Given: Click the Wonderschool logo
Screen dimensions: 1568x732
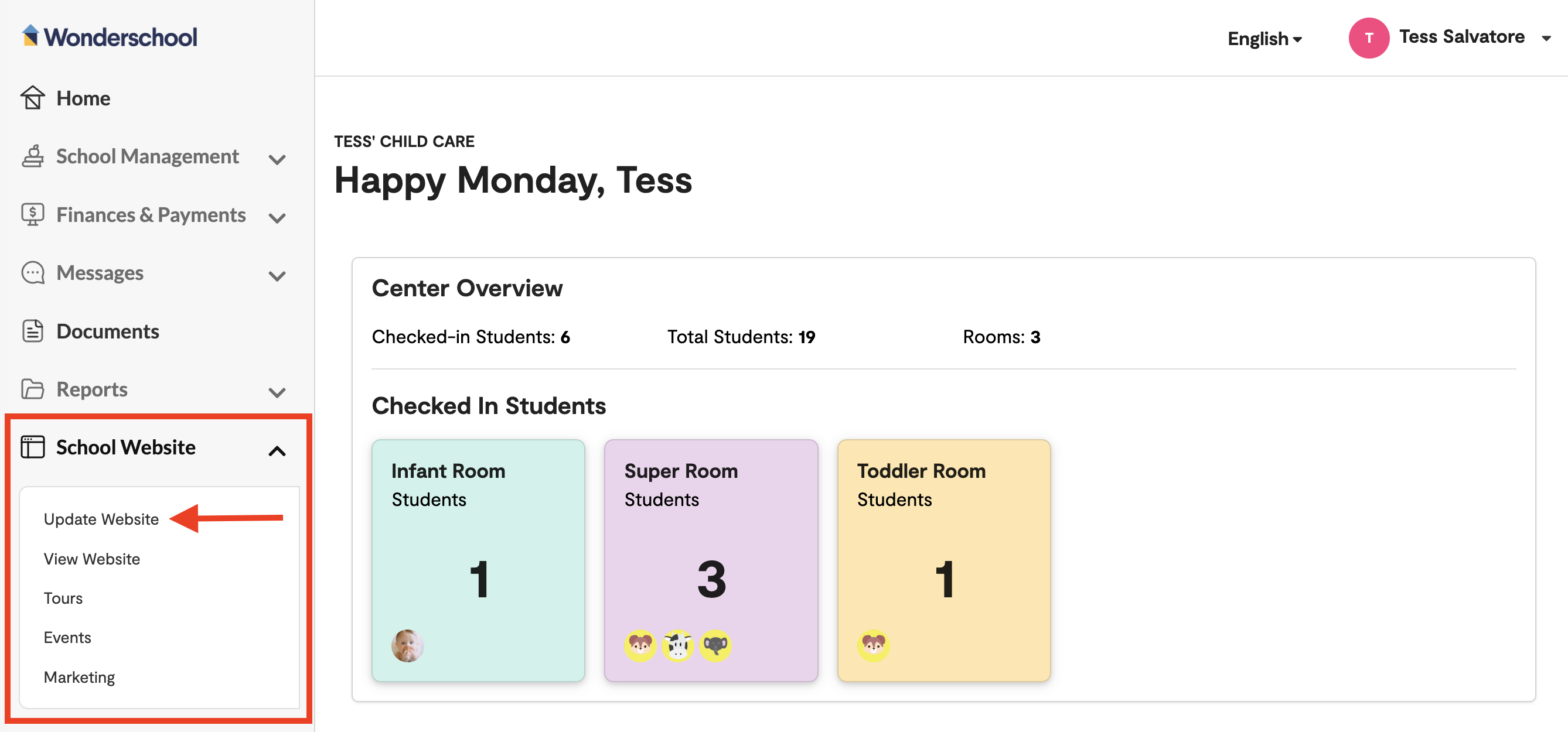Looking at the screenshot, I should click(110, 37).
